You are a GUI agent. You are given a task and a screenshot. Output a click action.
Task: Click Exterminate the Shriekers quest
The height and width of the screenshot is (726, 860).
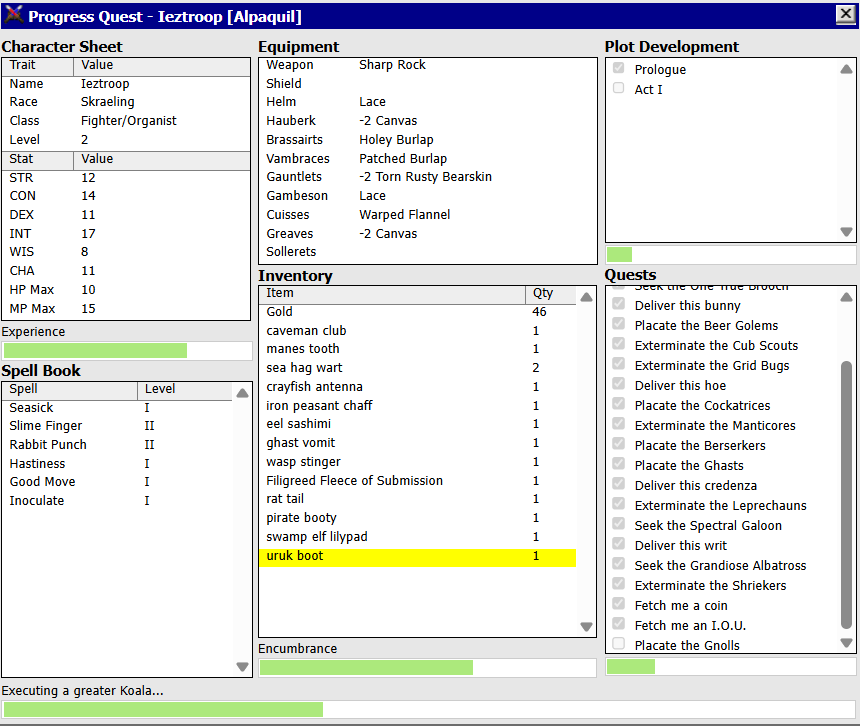[x=710, y=586]
